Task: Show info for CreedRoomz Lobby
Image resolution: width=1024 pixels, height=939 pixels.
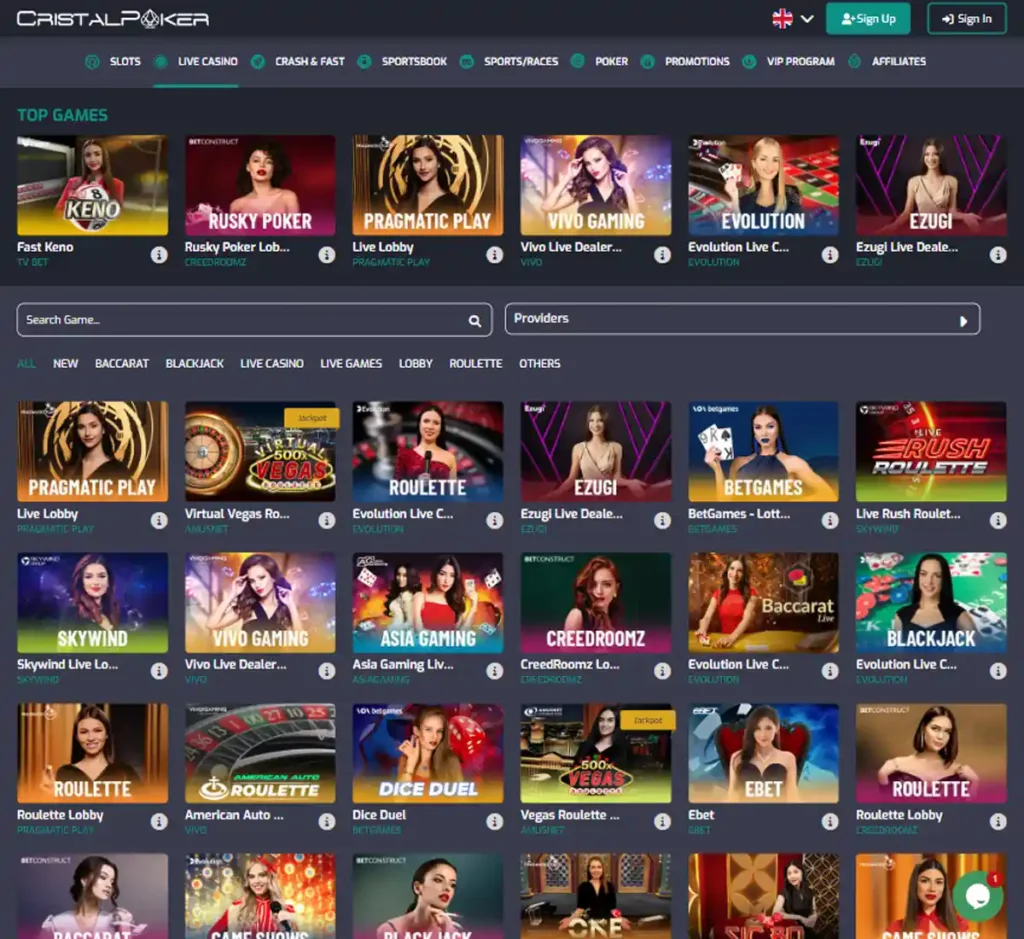Action: (662, 671)
